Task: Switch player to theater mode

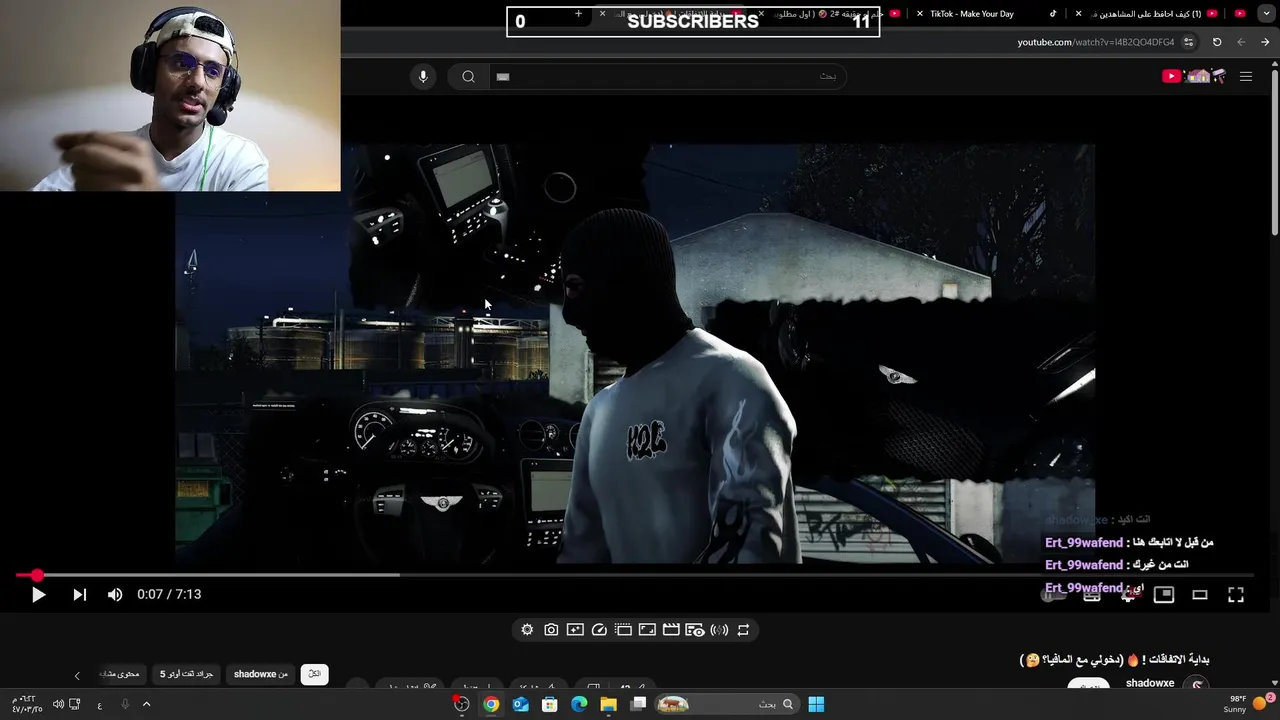Action: click(x=1200, y=594)
